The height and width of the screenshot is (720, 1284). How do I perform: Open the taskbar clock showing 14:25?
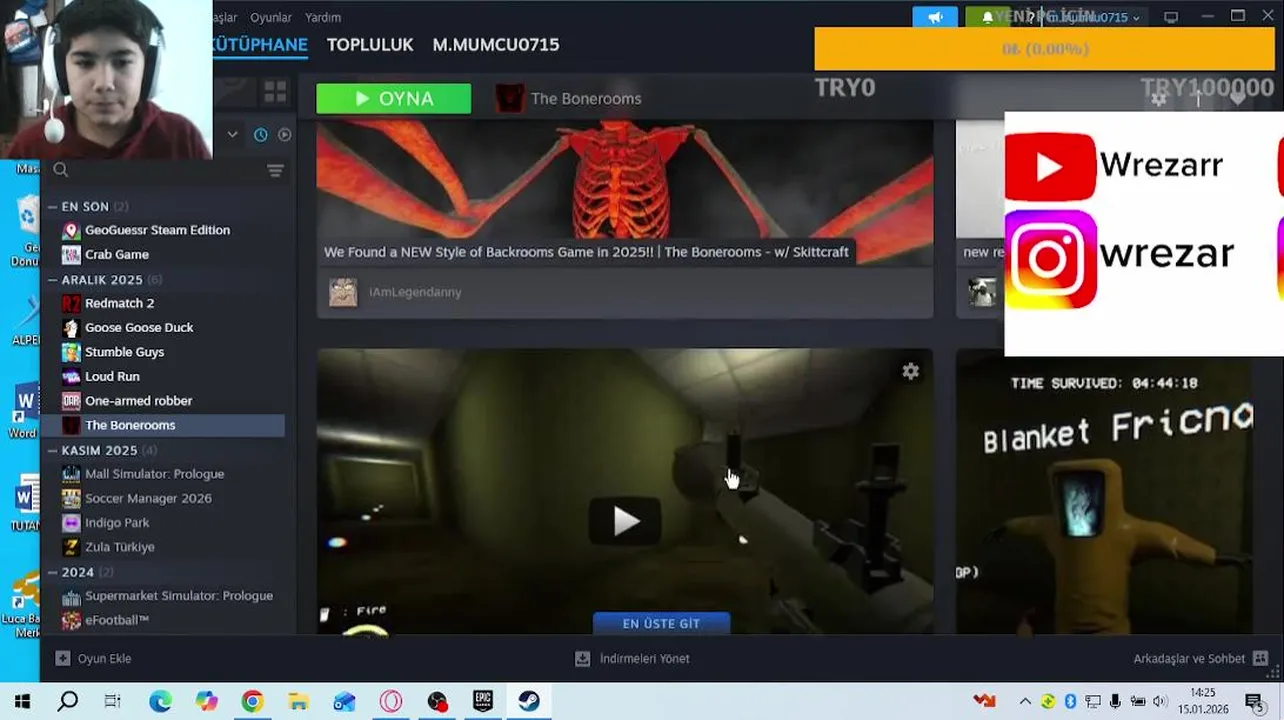1203,701
